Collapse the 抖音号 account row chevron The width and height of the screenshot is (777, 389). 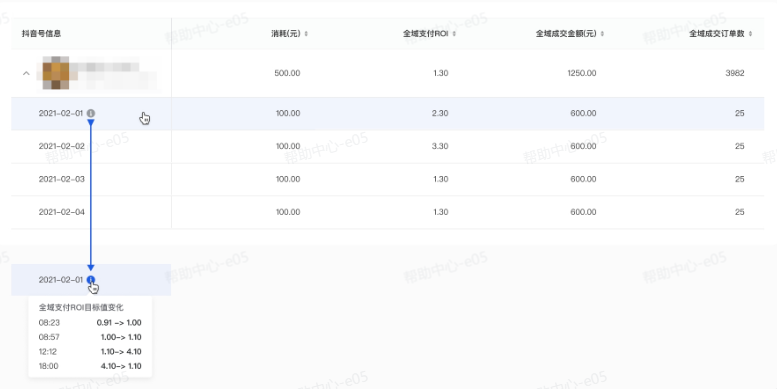pos(26,73)
